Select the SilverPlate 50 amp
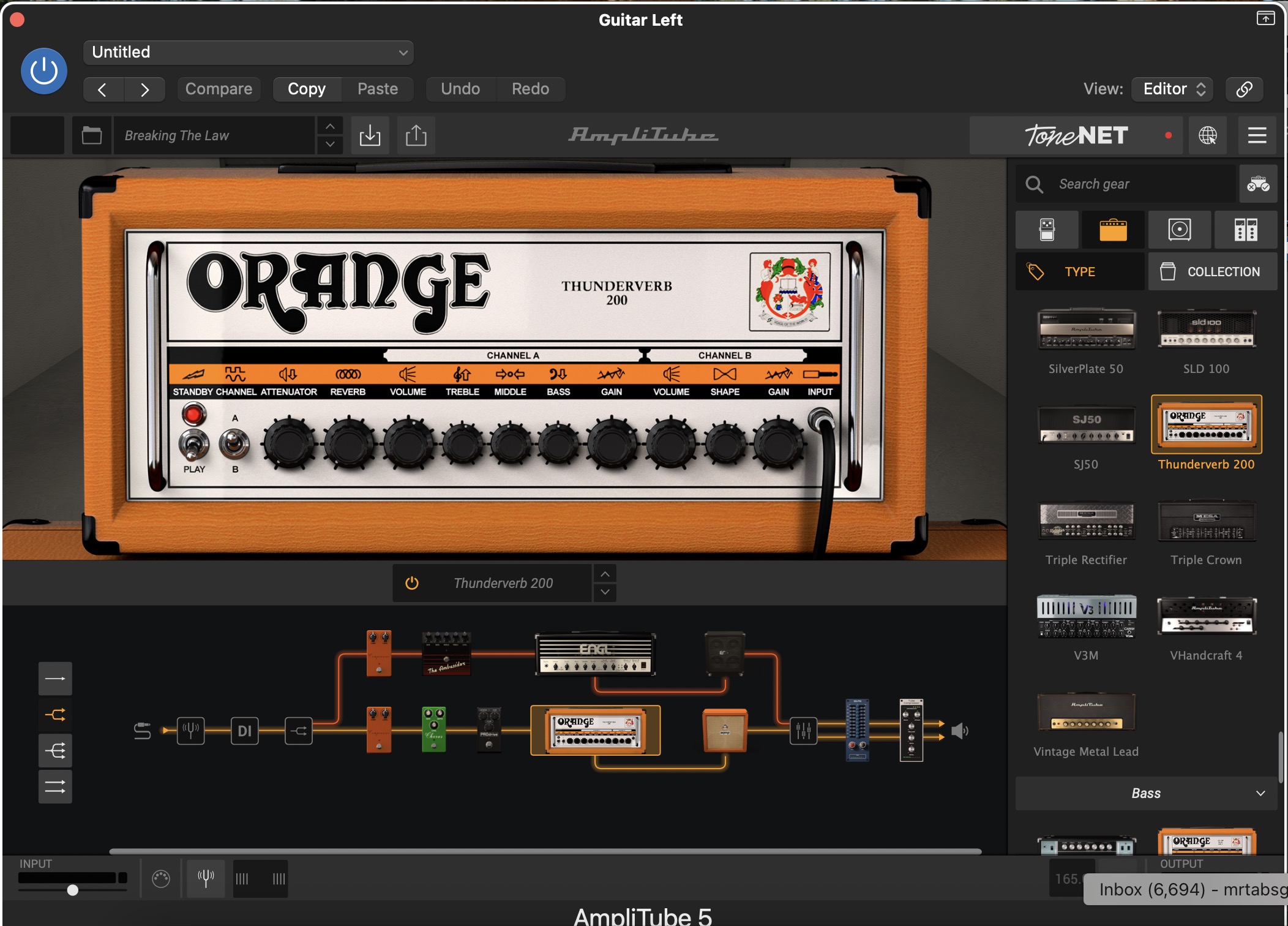1288x926 pixels. pyautogui.click(x=1087, y=341)
